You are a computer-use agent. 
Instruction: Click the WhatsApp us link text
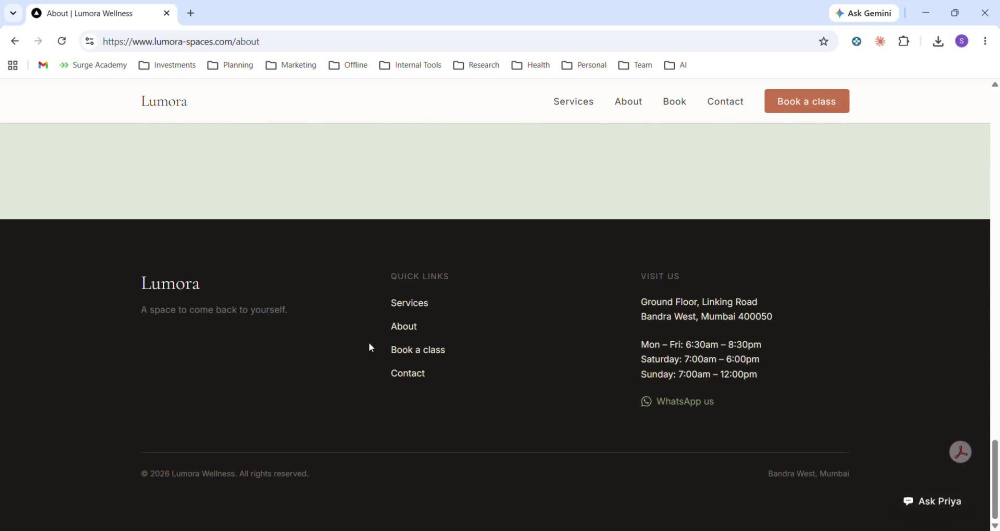(x=685, y=402)
